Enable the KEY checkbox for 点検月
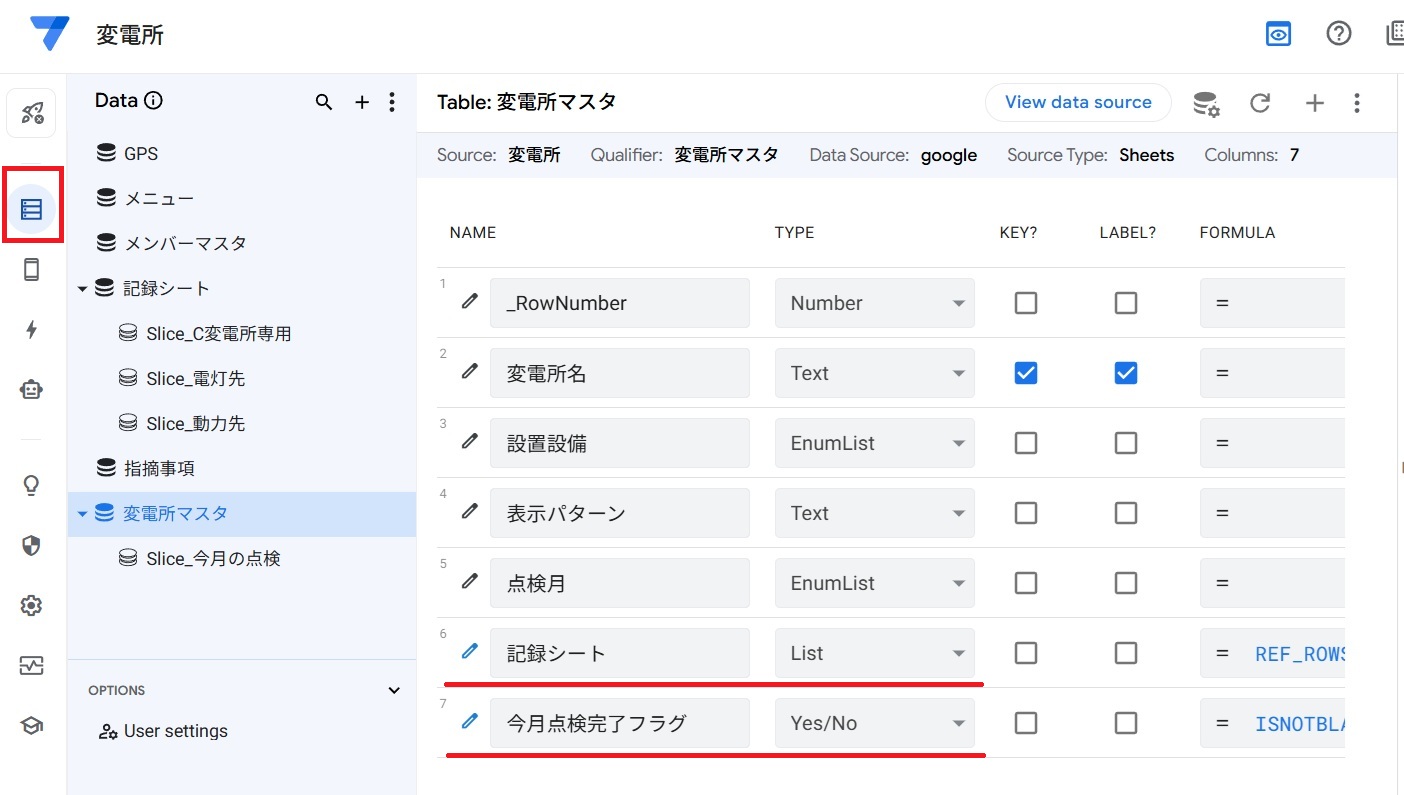1404x795 pixels. [x=1025, y=583]
